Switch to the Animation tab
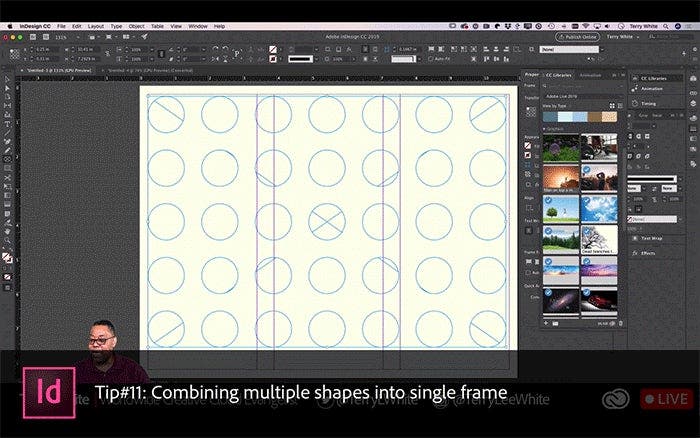 (591, 74)
